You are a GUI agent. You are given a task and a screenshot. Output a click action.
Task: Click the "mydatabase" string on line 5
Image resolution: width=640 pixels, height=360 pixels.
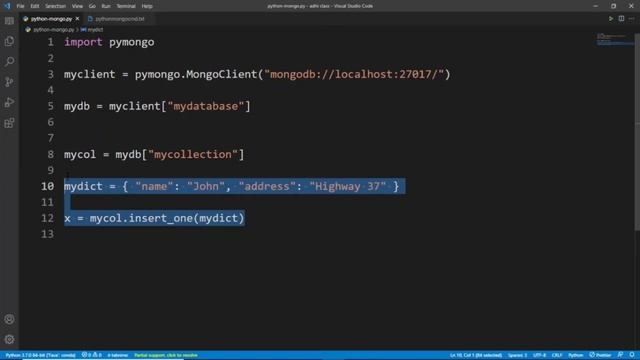(206, 106)
